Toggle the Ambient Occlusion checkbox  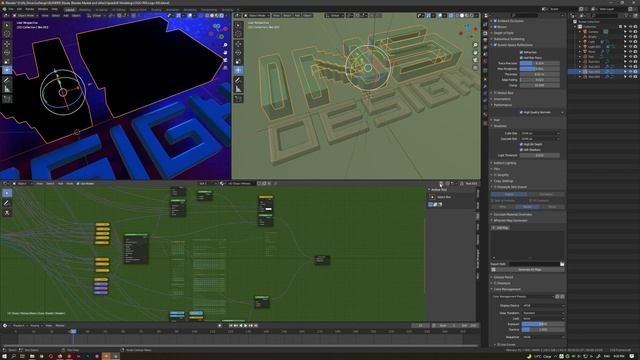(x=496, y=21)
